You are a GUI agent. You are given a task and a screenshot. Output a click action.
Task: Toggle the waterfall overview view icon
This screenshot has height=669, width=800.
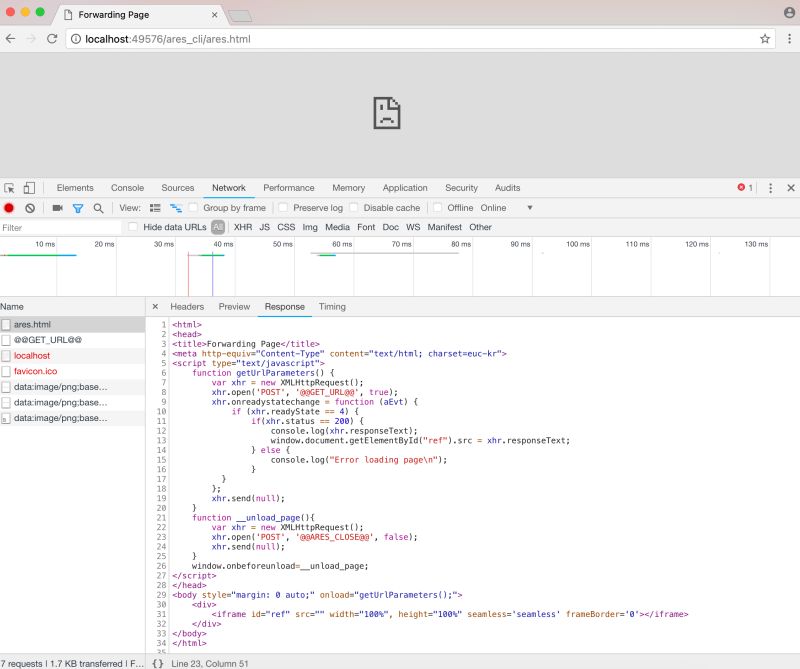(176, 208)
